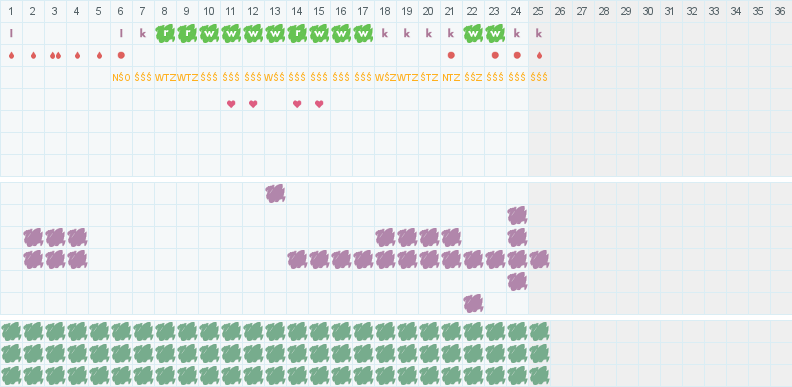Viewport: 792px width, 387px height.
Task: Click the double blood drop on day 3
Action: (x=55, y=56)
